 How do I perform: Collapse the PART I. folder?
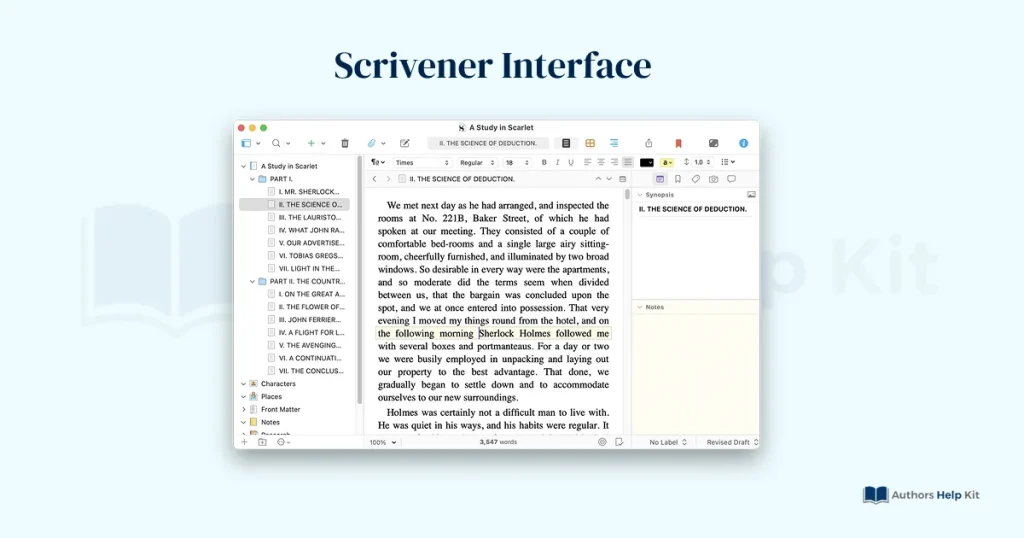(252, 179)
